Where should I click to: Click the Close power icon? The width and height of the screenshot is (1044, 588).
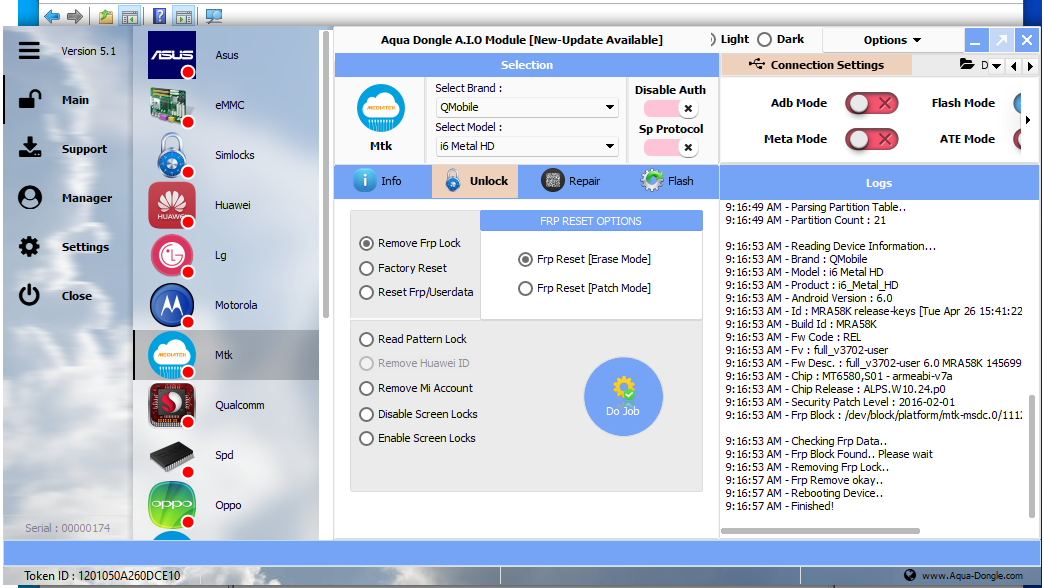(x=29, y=295)
